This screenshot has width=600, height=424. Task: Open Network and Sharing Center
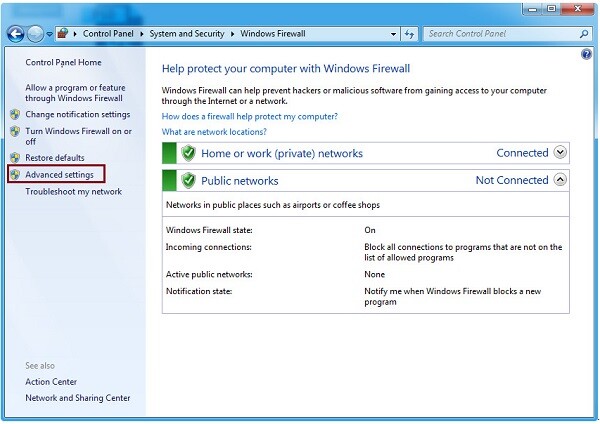(78, 398)
